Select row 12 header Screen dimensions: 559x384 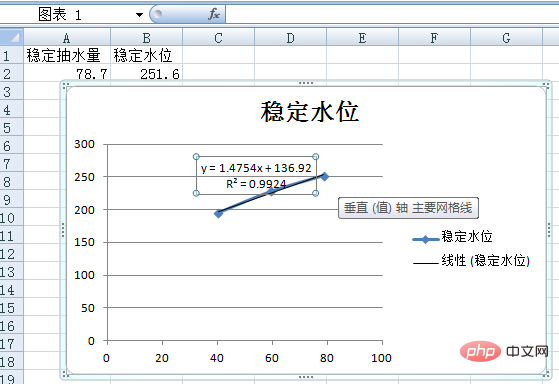(11, 254)
